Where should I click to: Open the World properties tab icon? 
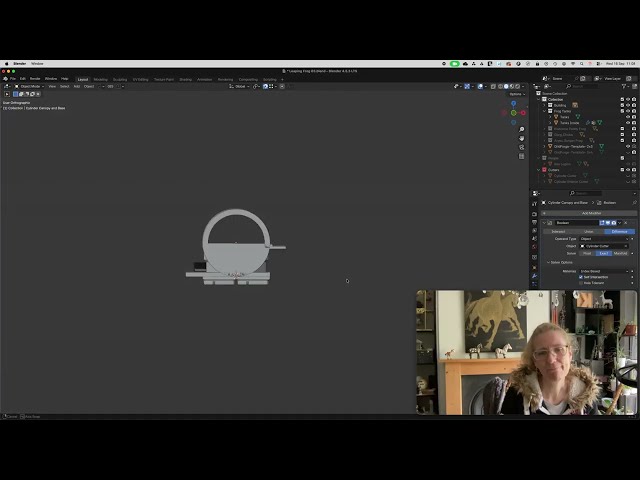click(x=534, y=247)
